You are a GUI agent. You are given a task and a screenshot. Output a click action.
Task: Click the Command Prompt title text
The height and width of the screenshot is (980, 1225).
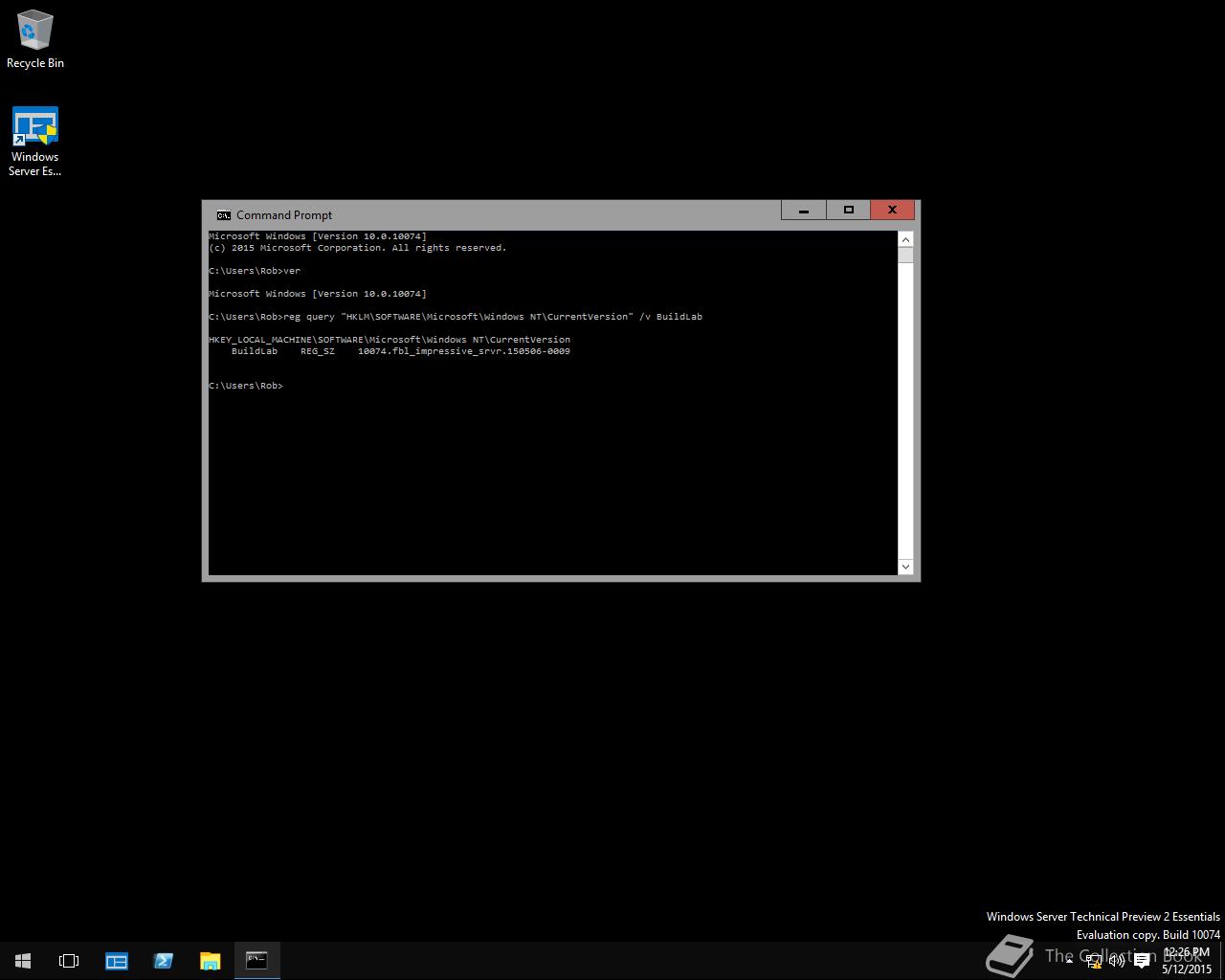click(x=284, y=215)
